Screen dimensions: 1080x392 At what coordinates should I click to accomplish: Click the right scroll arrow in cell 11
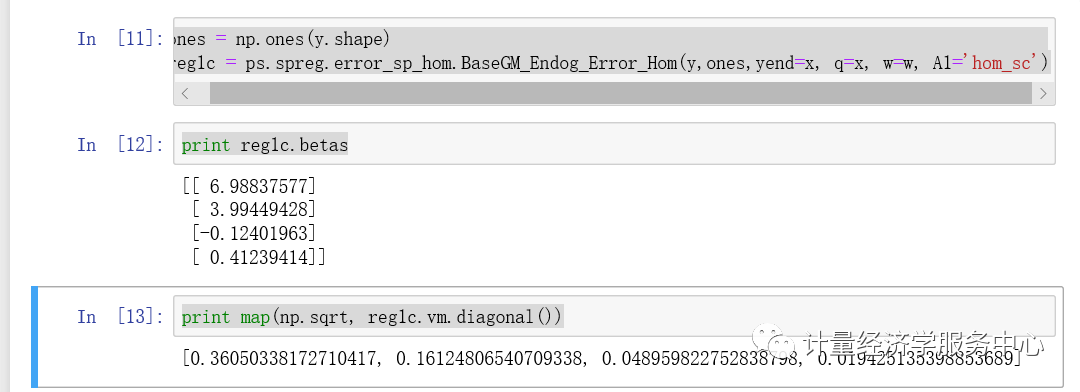[x=1043, y=93]
